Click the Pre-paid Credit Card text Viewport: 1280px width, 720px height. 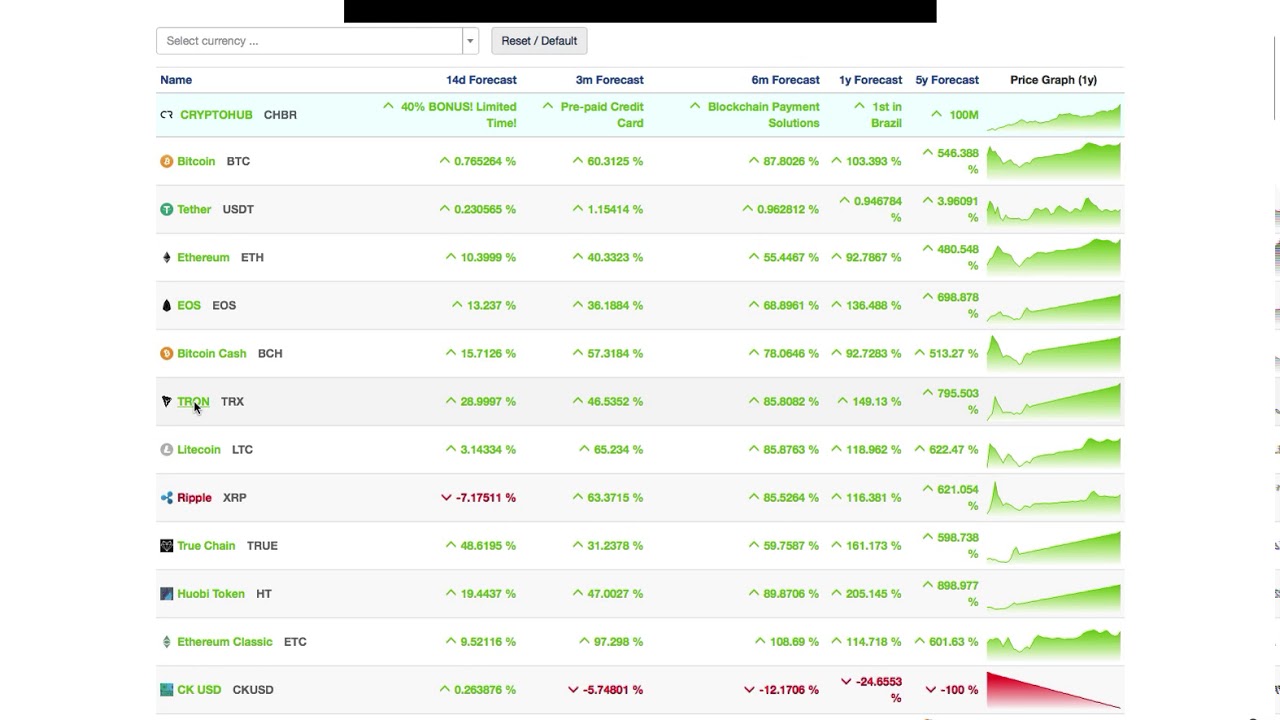click(x=602, y=115)
